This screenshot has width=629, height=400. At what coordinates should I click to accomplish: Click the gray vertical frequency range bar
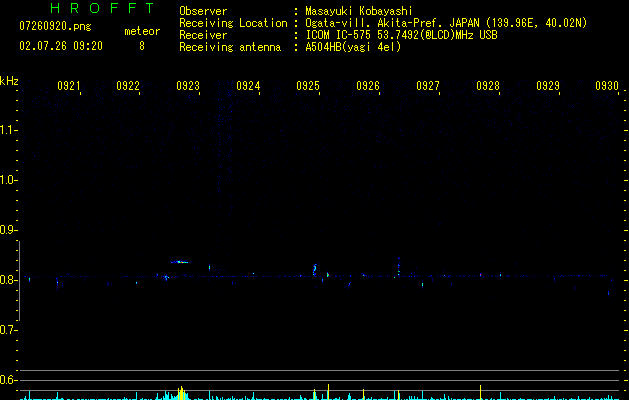19,281
